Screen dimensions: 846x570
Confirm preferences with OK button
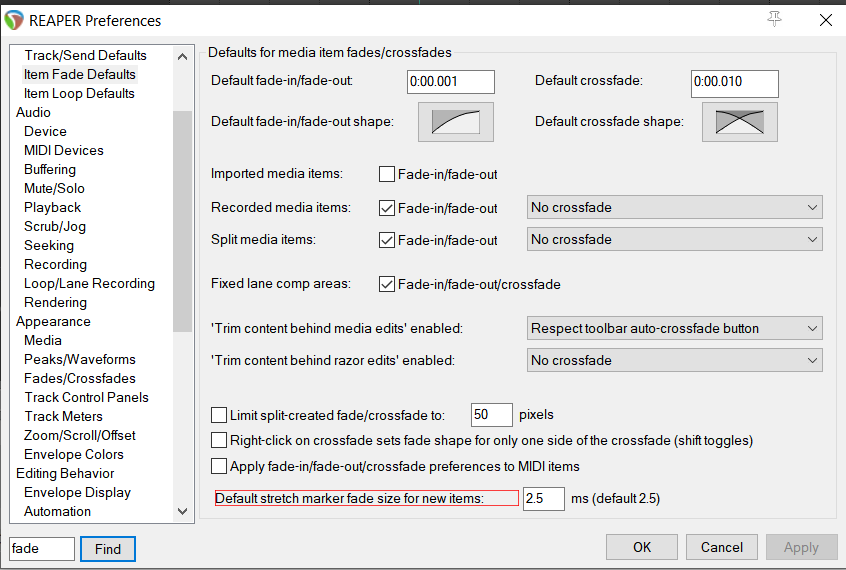642,547
